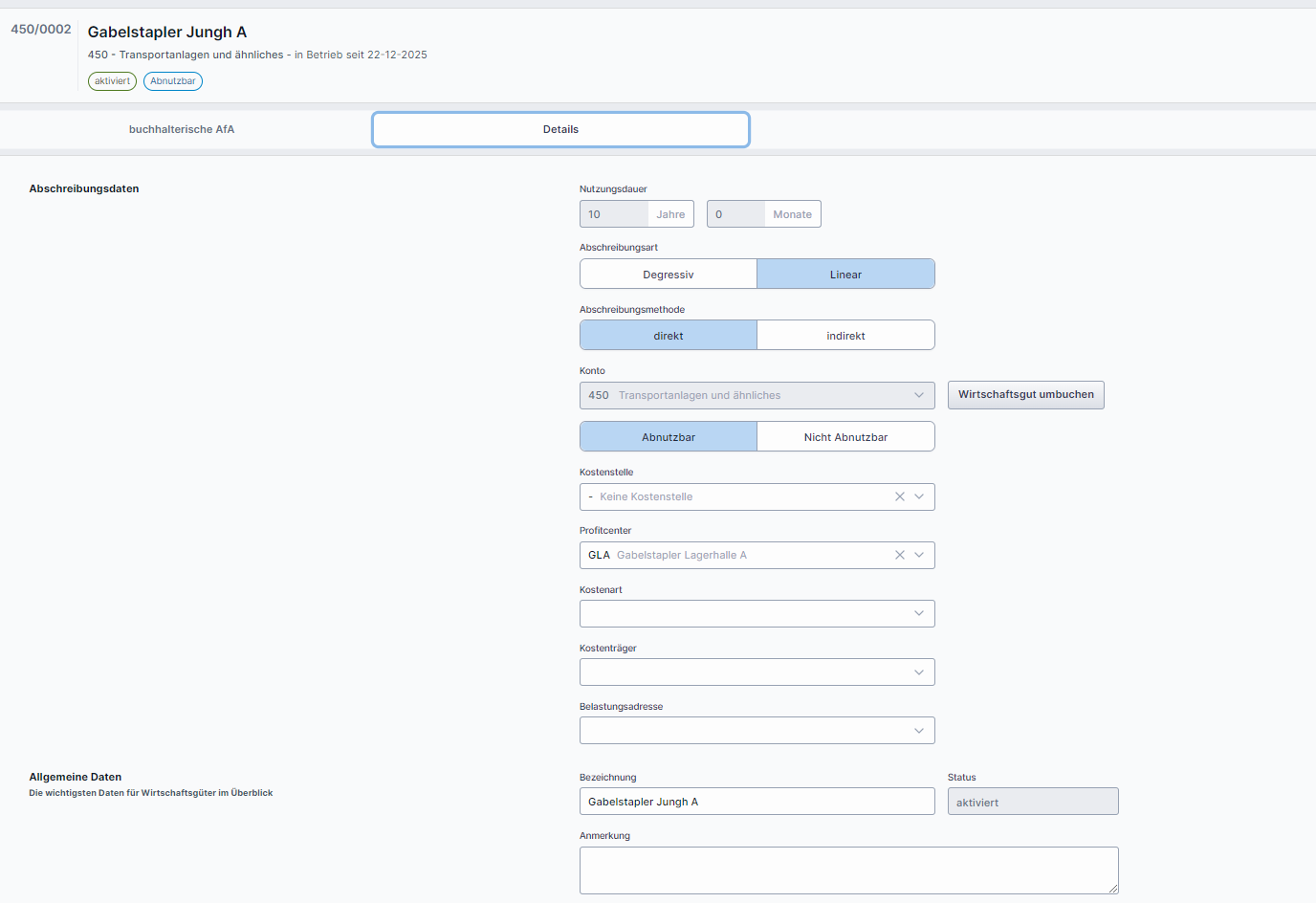The height and width of the screenshot is (903, 1316).
Task: Open the Kostenart dropdown
Action: [757, 613]
